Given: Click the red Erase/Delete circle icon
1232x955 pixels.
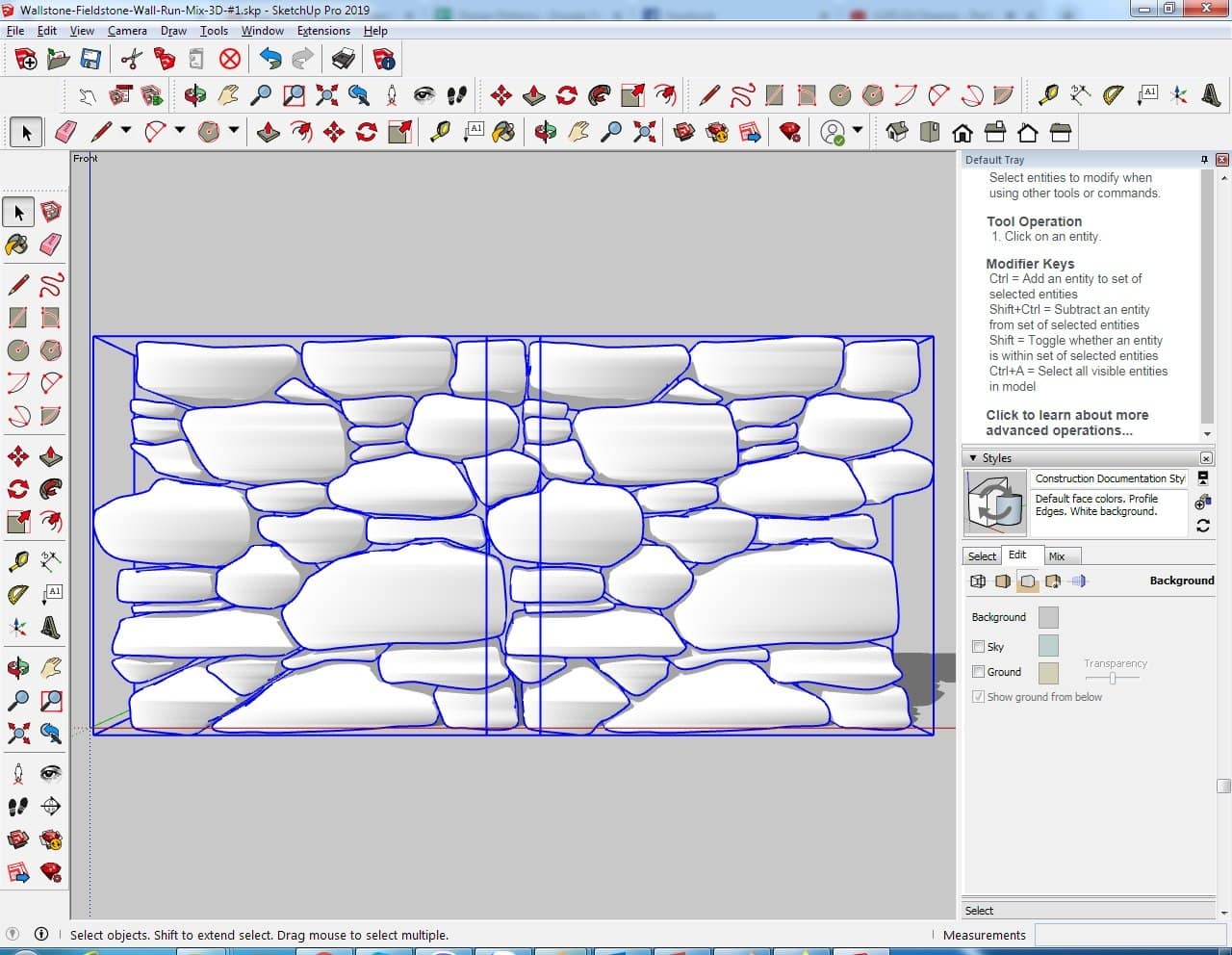Looking at the screenshot, I should pyautogui.click(x=229, y=60).
